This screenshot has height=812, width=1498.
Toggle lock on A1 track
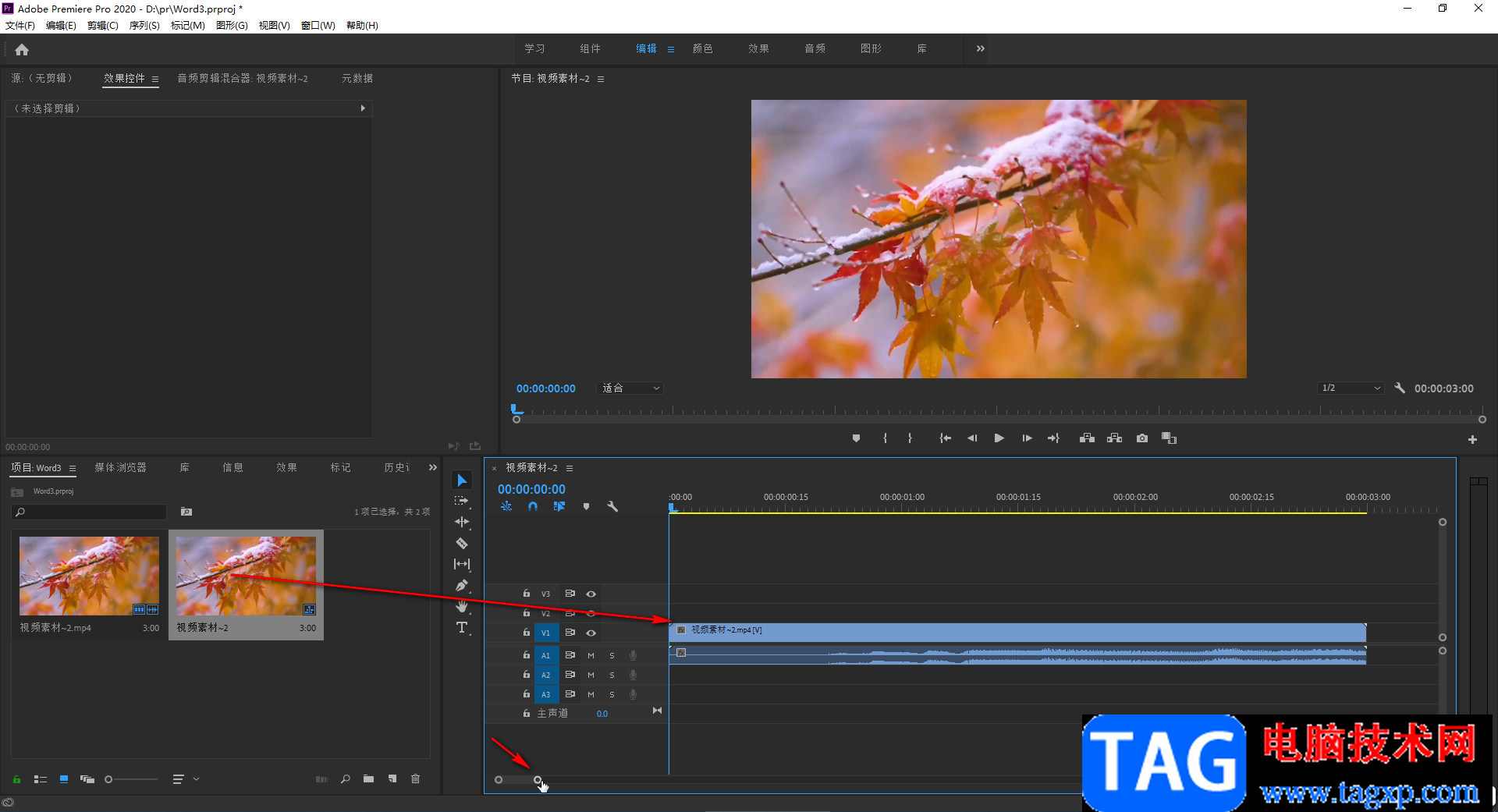[x=526, y=655]
